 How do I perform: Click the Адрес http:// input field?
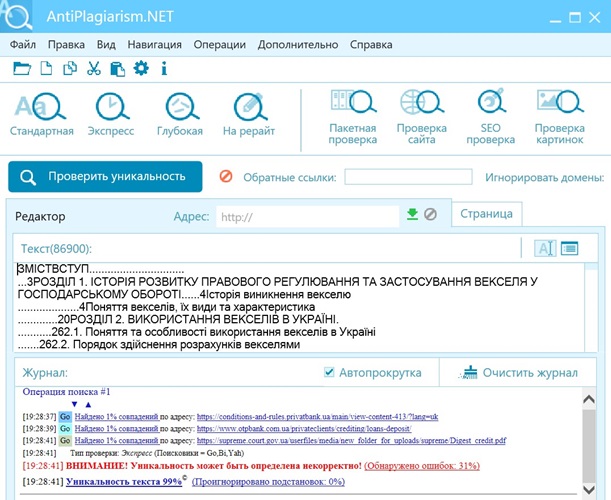pos(308,216)
